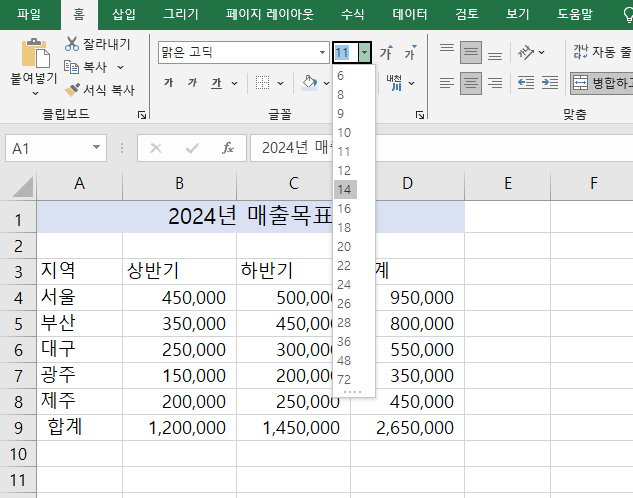
Task: Pick font size 8 from list
Action: tap(341, 94)
